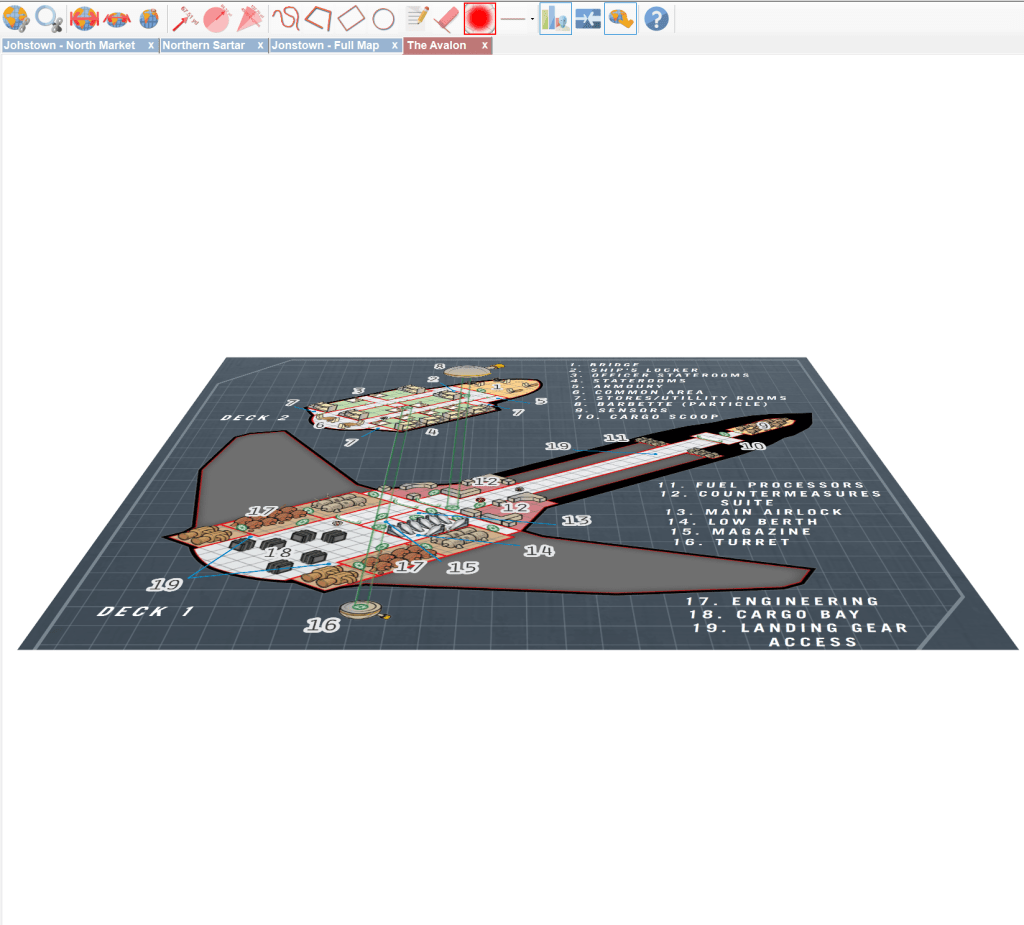The height and width of the screenshot is (925, 1024).
Task: Open the red color swatch picker
Action: pyautogui.click(x=480, y=18)
